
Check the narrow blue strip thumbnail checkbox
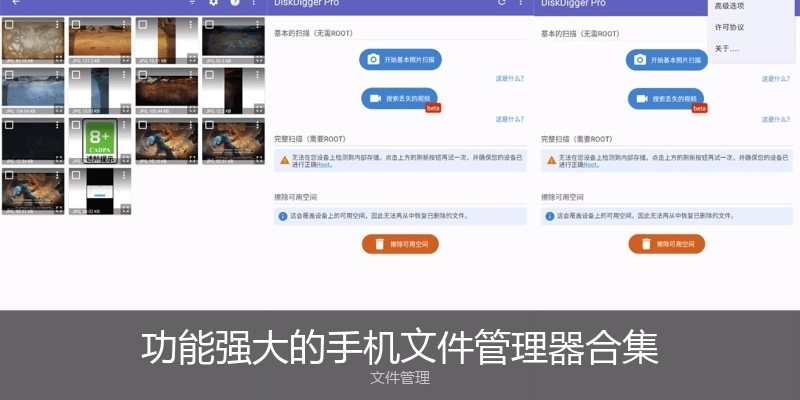pos(76,74)
